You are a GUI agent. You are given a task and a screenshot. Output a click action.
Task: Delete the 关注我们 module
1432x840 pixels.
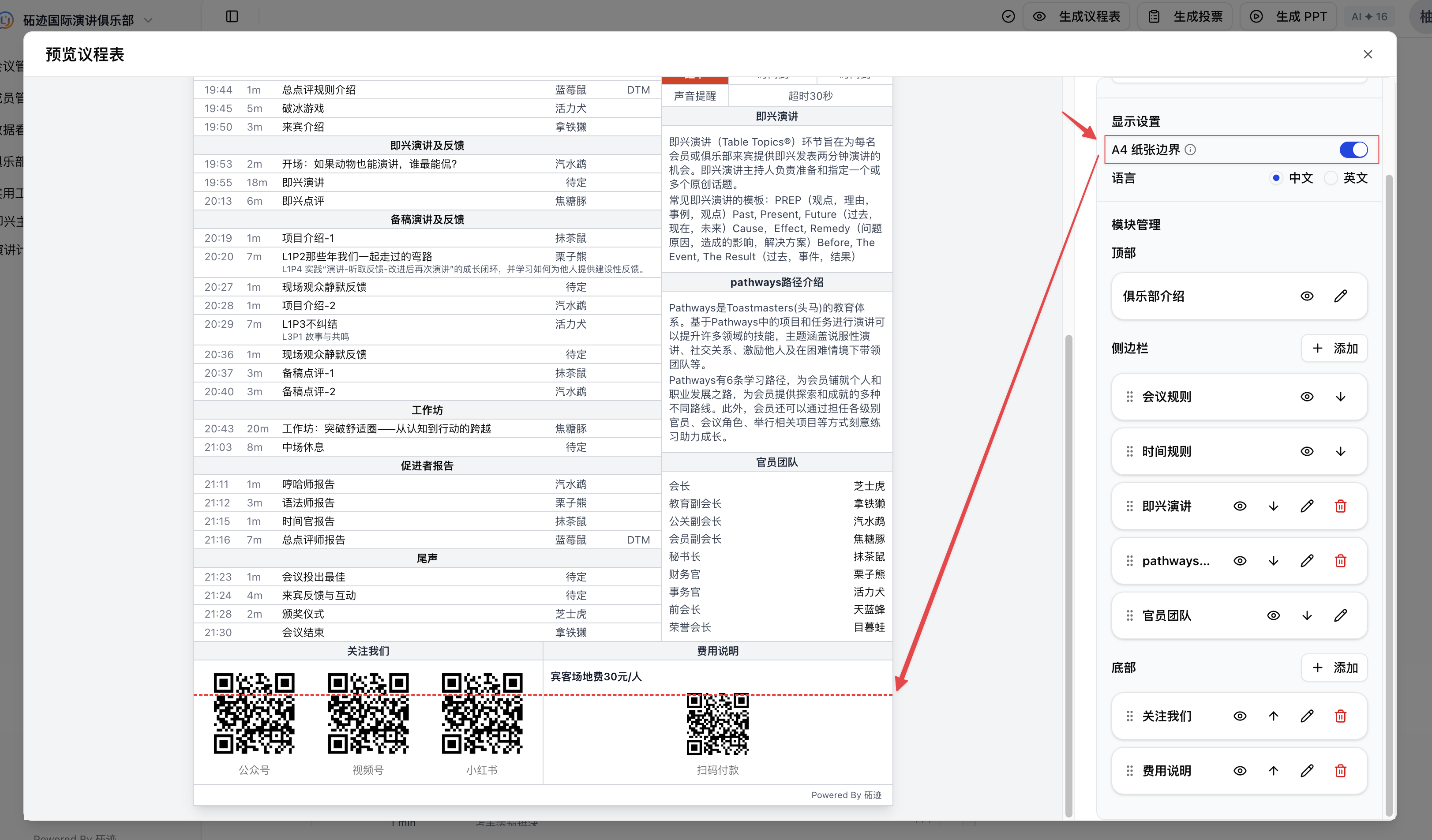pyautogui.click(x=1341, y=716)
